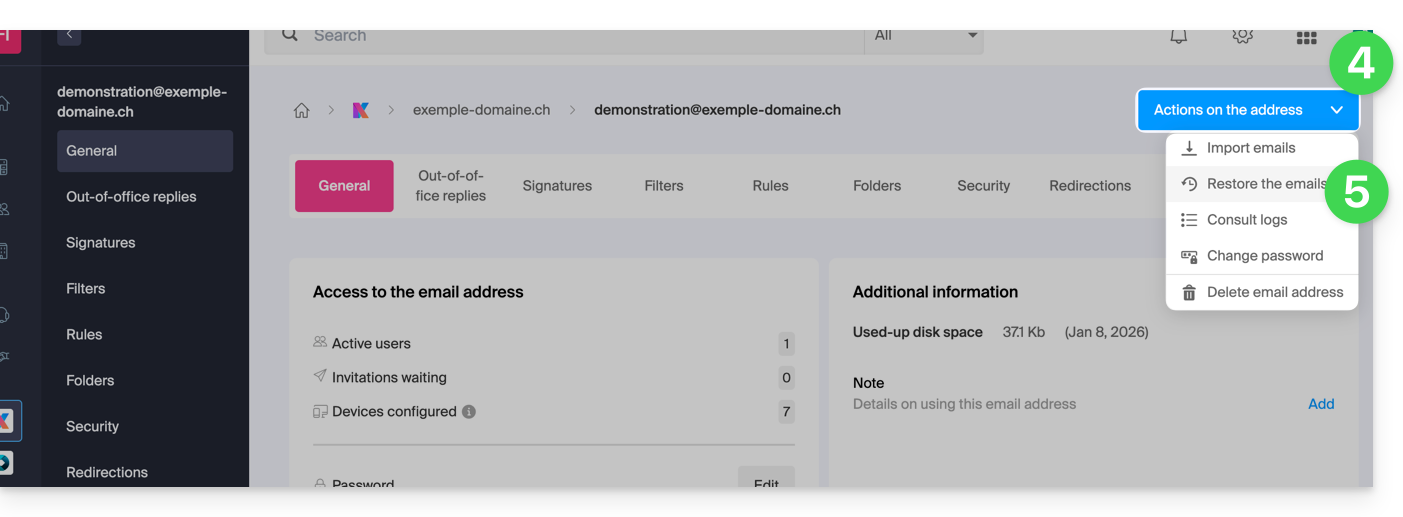Open the settings gear icon
Image resolution: width=1403 pixels, height=517 pixels.
pyautogui.click(x=1242, y=36)
